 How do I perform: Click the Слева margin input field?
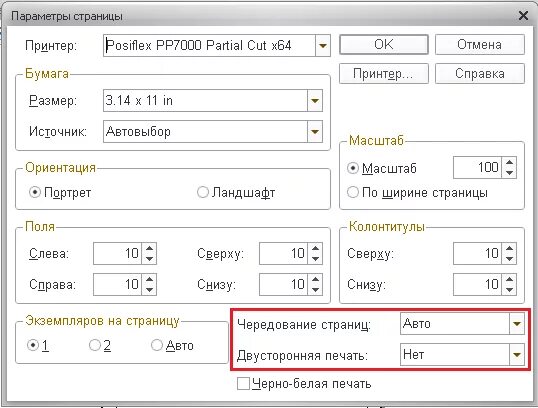[x=118, y=254]
